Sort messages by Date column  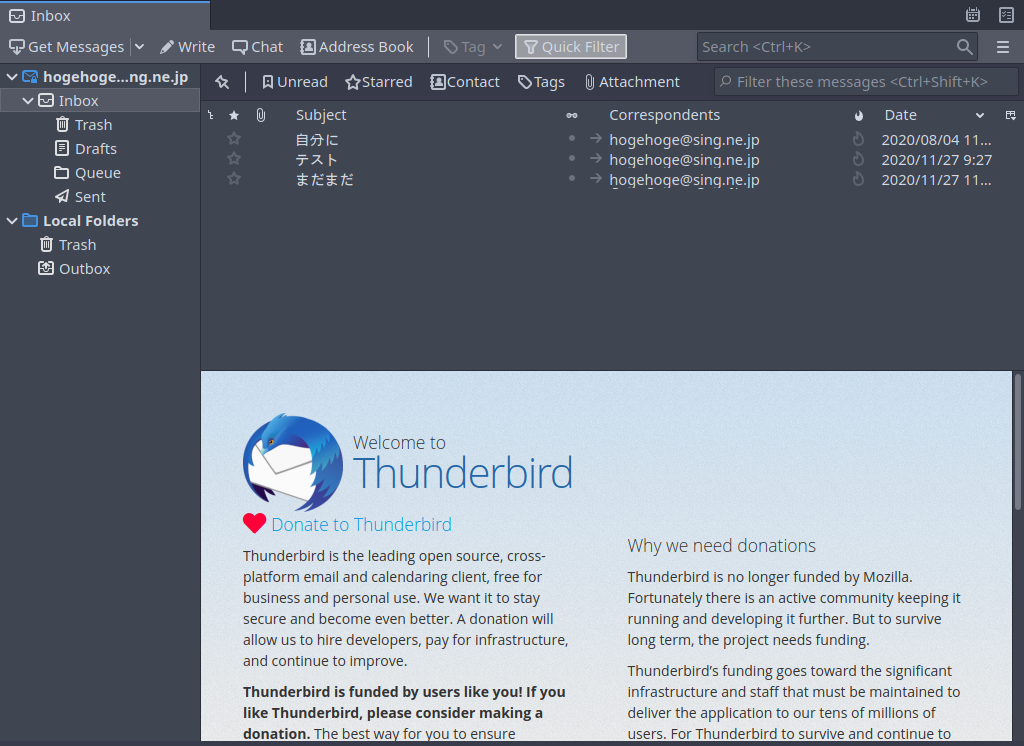click(901, 116)
